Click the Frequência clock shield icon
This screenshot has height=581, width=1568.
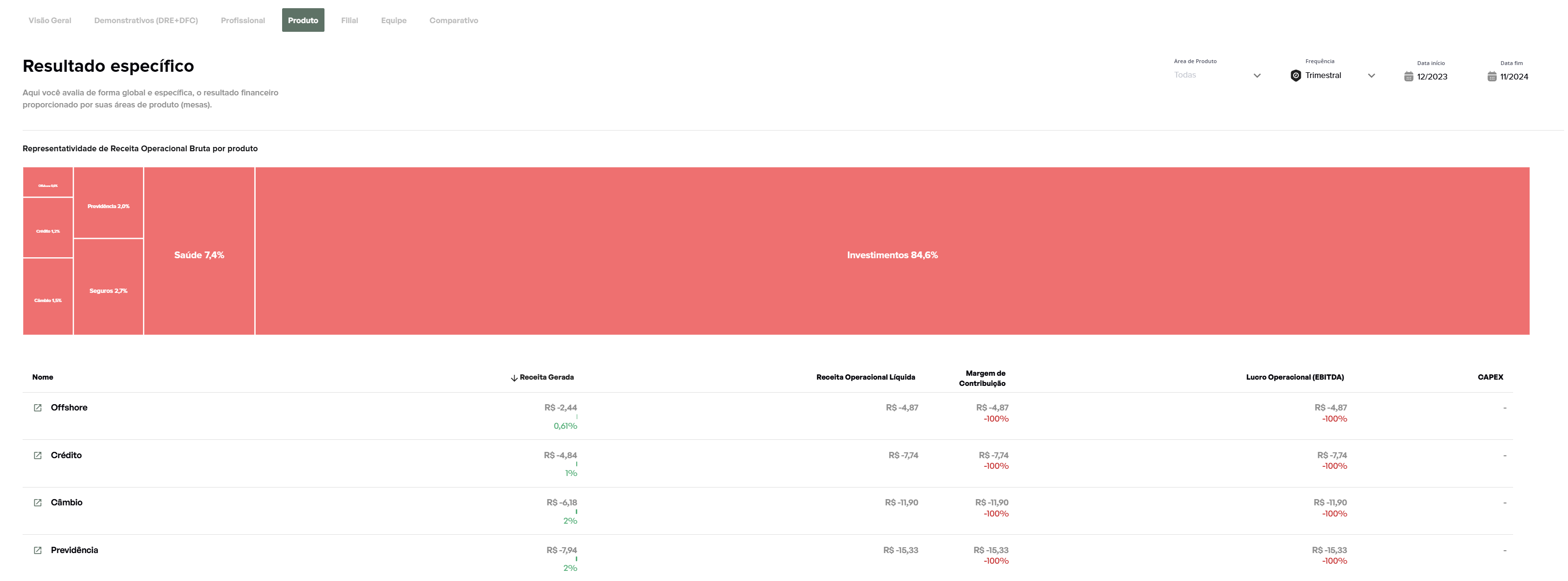[x=1296, y=76]
